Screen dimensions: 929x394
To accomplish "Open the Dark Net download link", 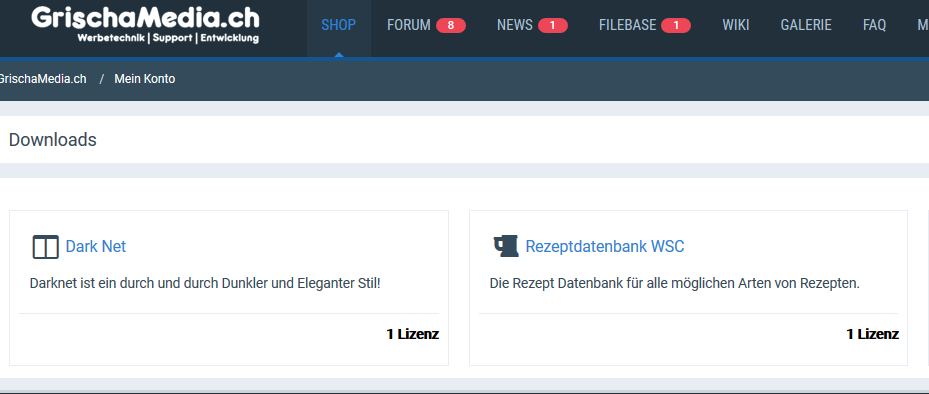I will click(x=96, y=246).
